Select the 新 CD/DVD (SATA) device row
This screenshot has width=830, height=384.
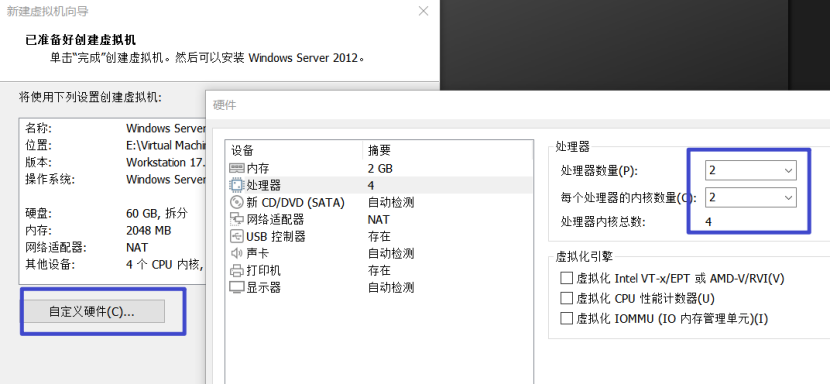[x=379, y=202]
